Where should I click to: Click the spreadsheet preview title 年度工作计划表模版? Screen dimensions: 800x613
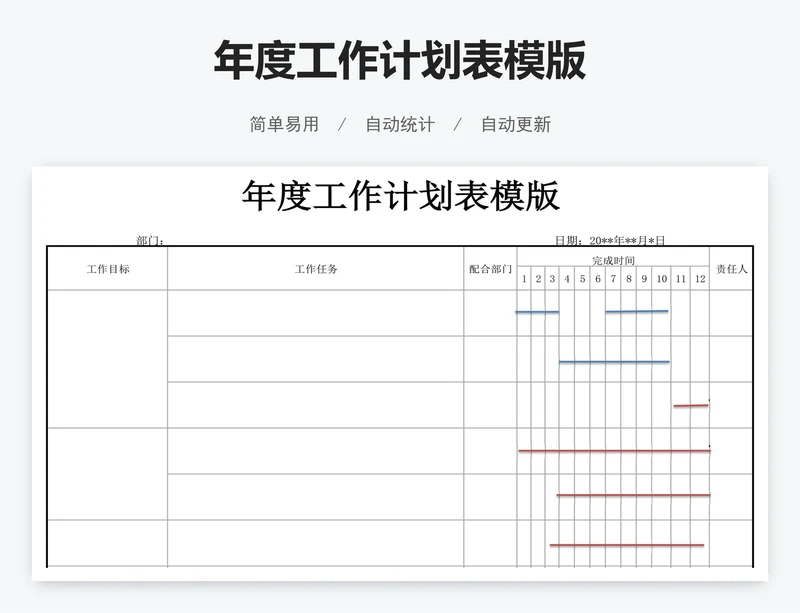click(x=401, y=195)
